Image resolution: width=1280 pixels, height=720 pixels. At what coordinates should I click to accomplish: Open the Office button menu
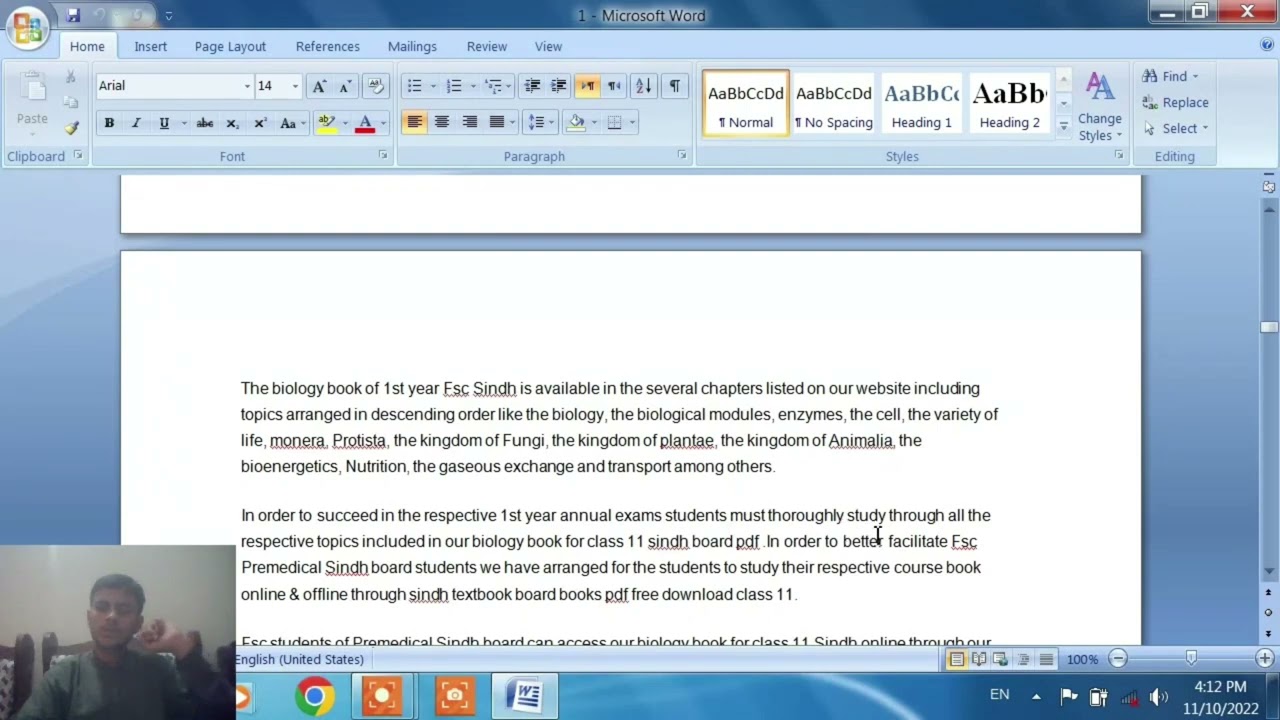[x=27, y=27]
